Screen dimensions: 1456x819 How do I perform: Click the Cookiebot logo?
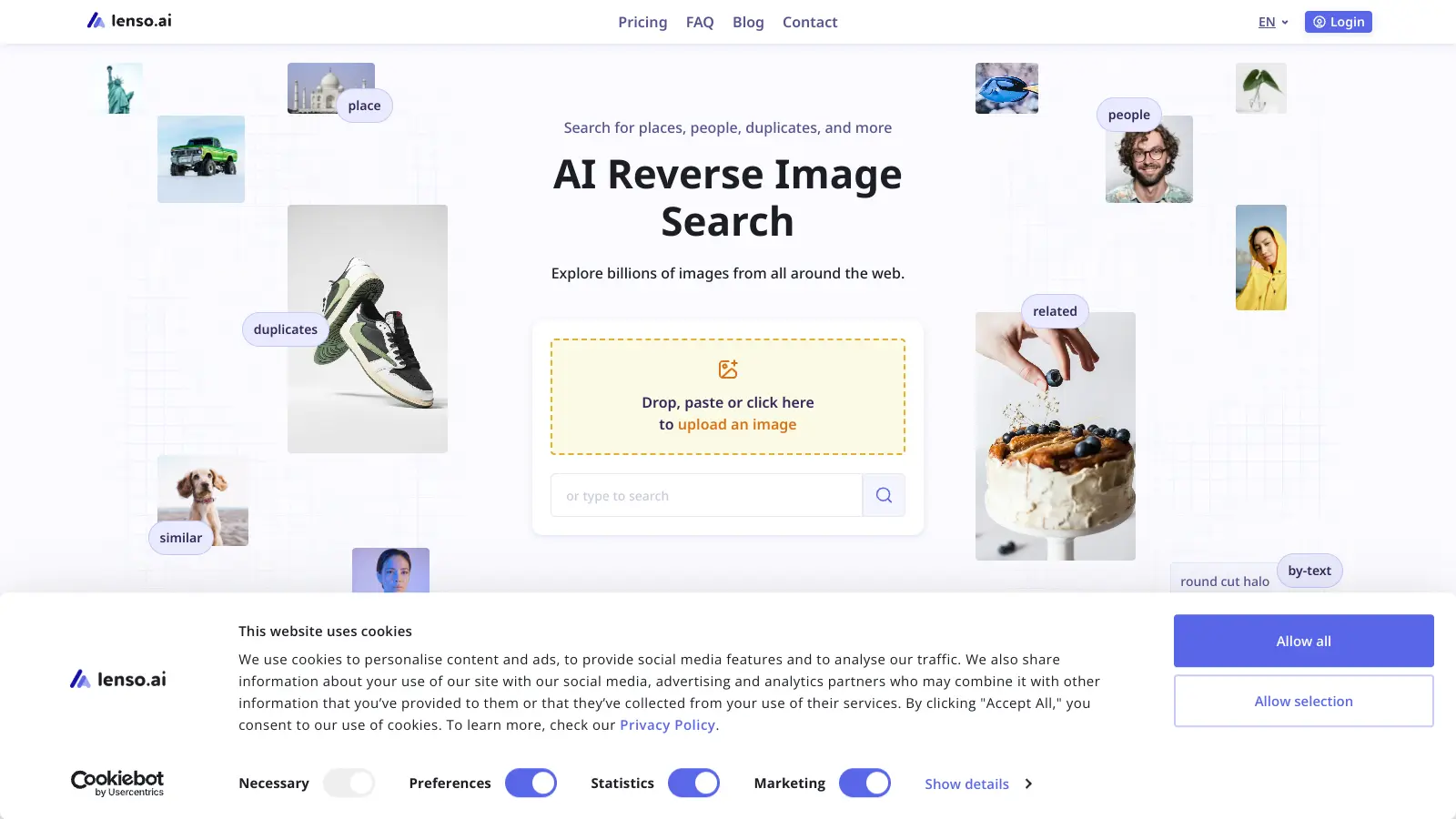tap(116, 781)
